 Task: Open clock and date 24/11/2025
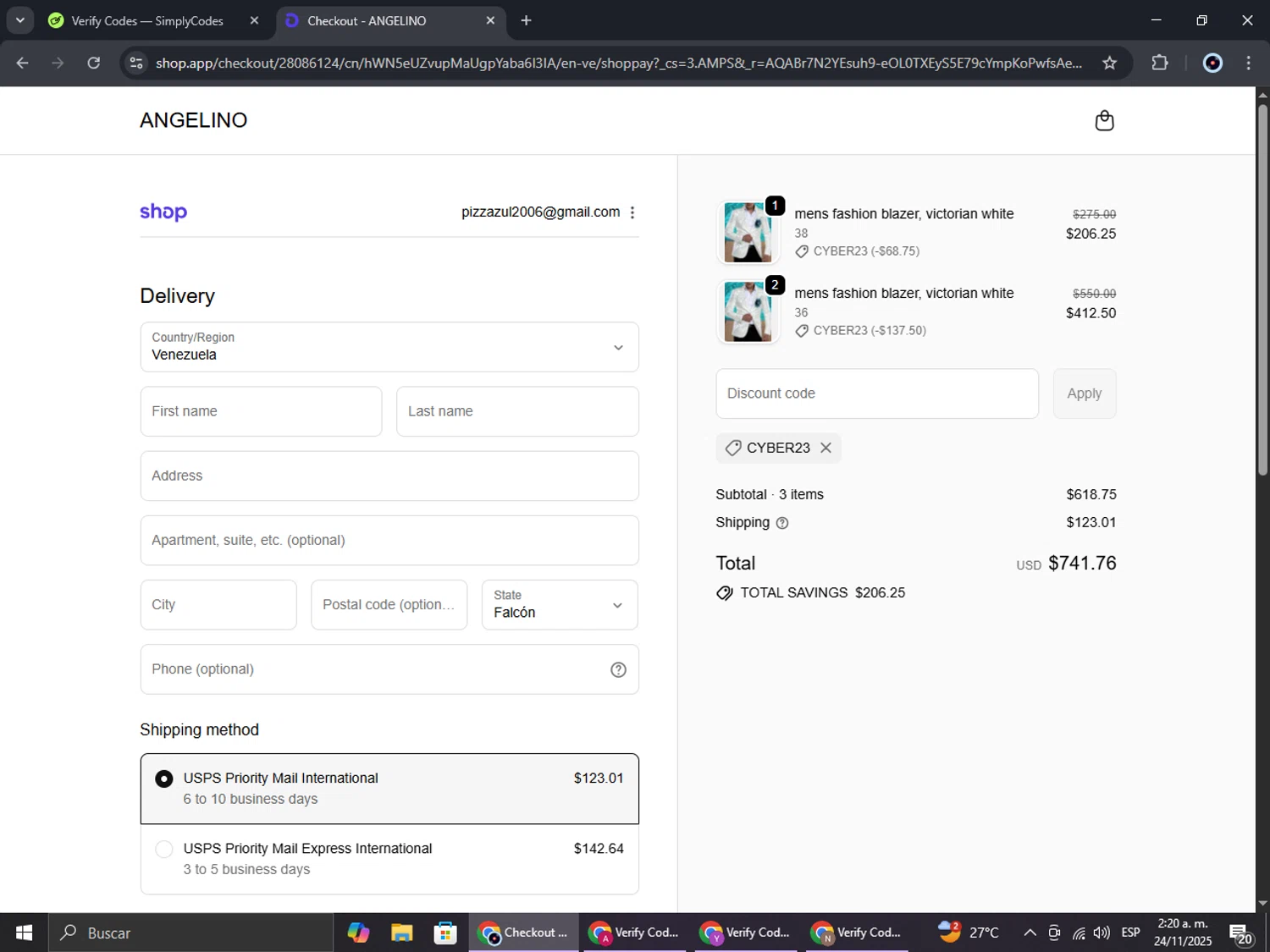pos(1183,933)
